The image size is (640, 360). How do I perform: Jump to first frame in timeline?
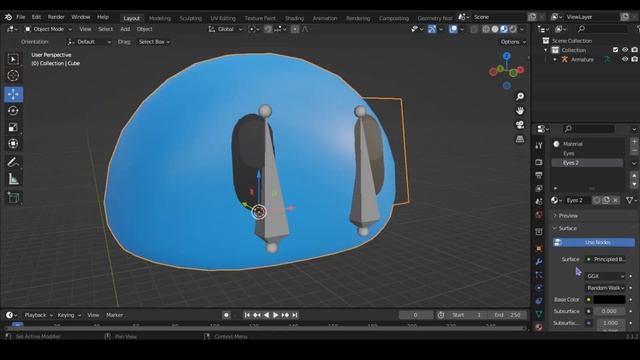pos(247,315)
